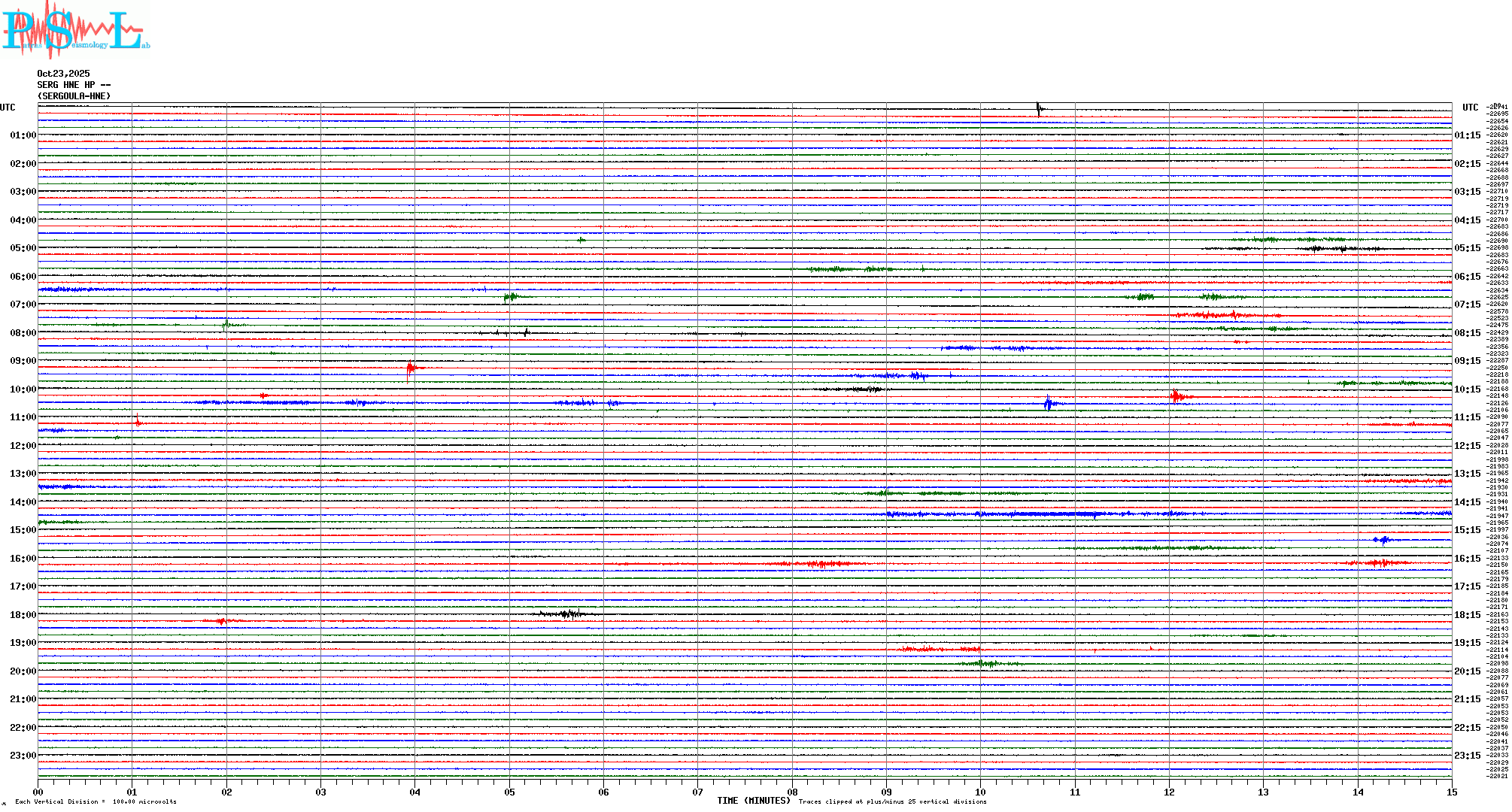
Task: Select the 09:00 hour label on left
Action: pos(23,361)
